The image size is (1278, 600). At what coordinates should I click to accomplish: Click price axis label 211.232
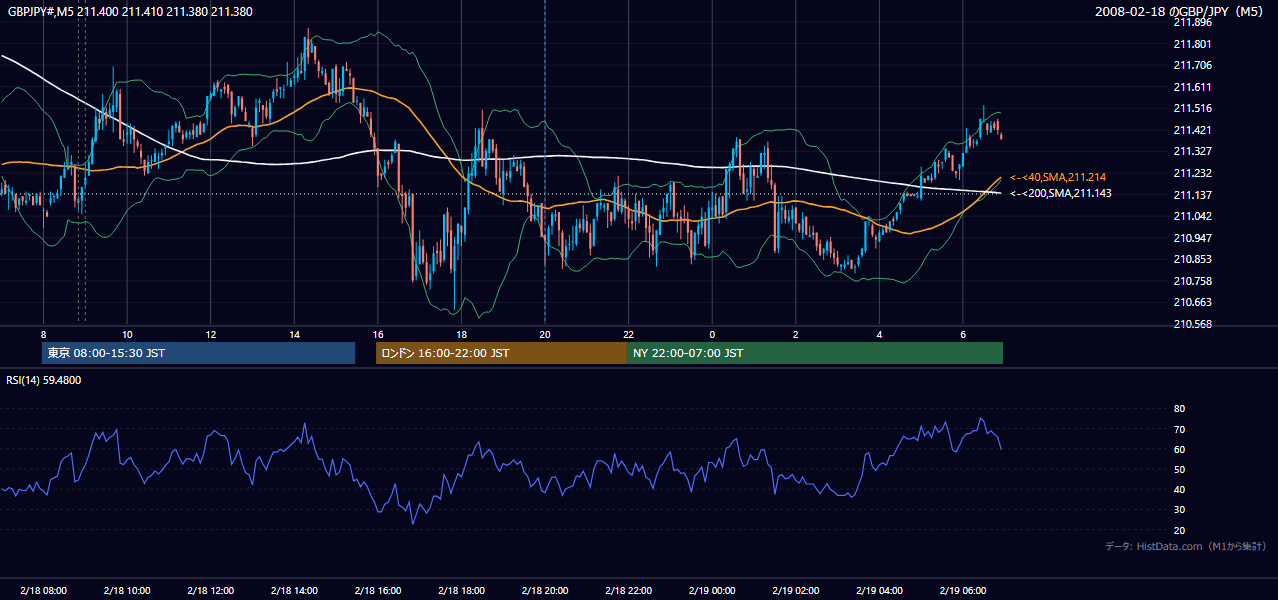coord(1192,173)
